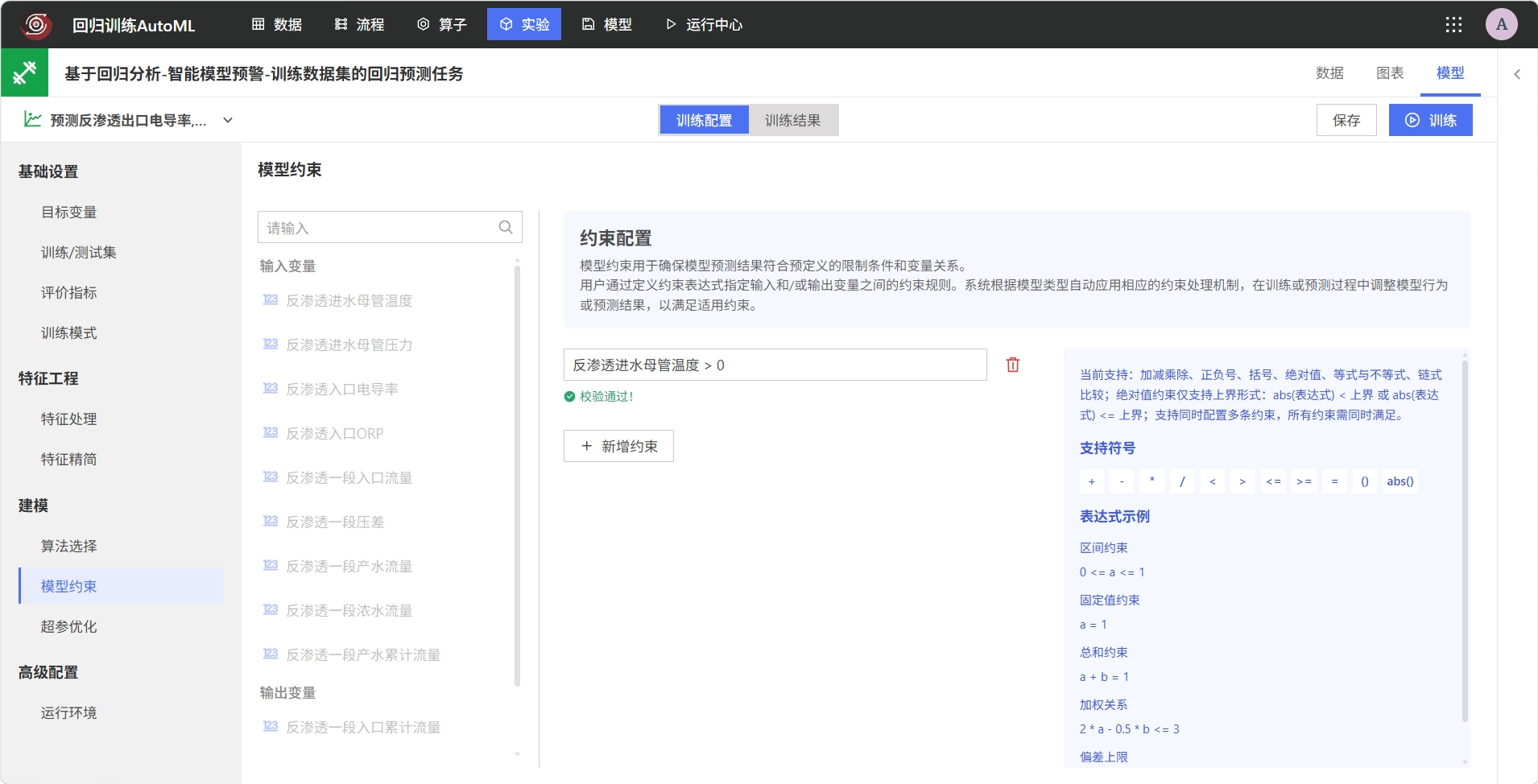The width and height of the screenshot is (1538, 784).
Task: Insert the greater-than-or-equal symbol
Action: pyautogui.click(x=1304, y=481)
